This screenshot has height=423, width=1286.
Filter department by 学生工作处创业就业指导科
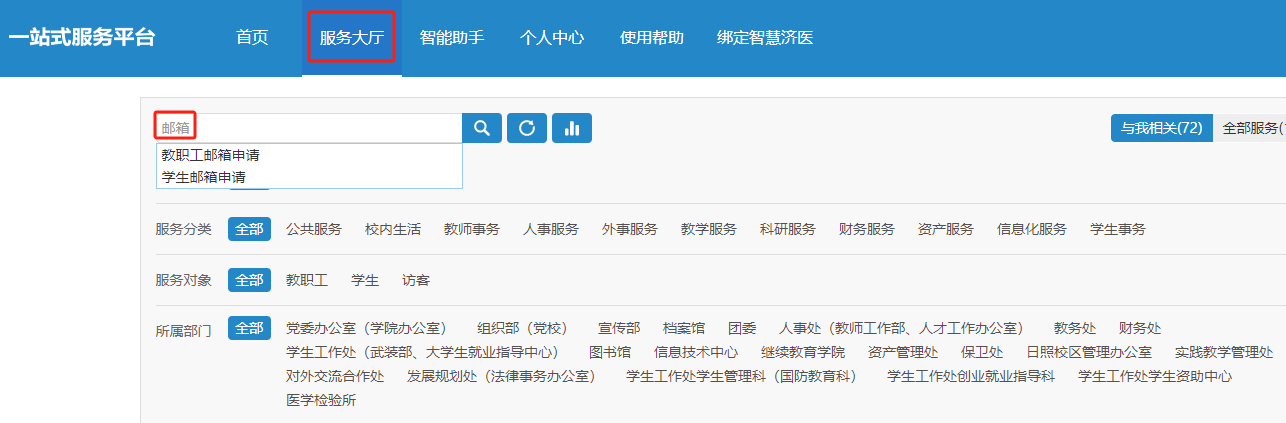(971, 376)
